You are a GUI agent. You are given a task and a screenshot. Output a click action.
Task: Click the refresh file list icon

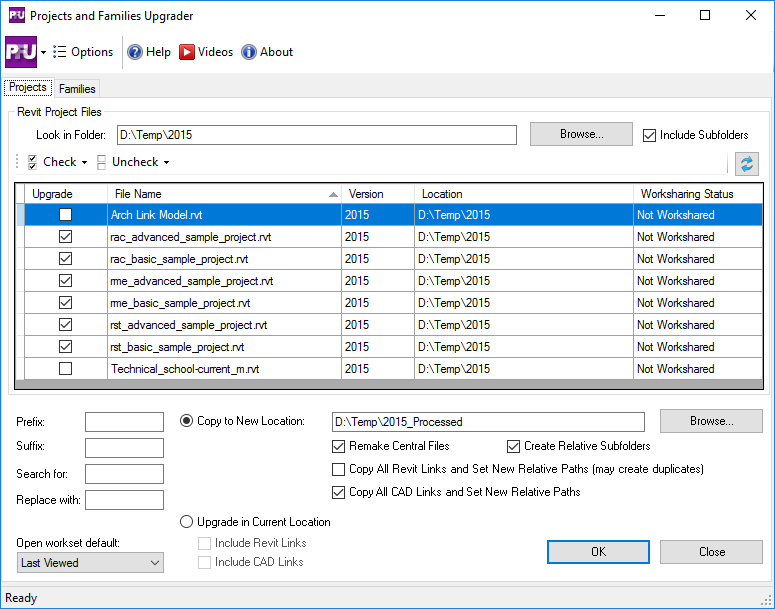click(x=746, y=164)
